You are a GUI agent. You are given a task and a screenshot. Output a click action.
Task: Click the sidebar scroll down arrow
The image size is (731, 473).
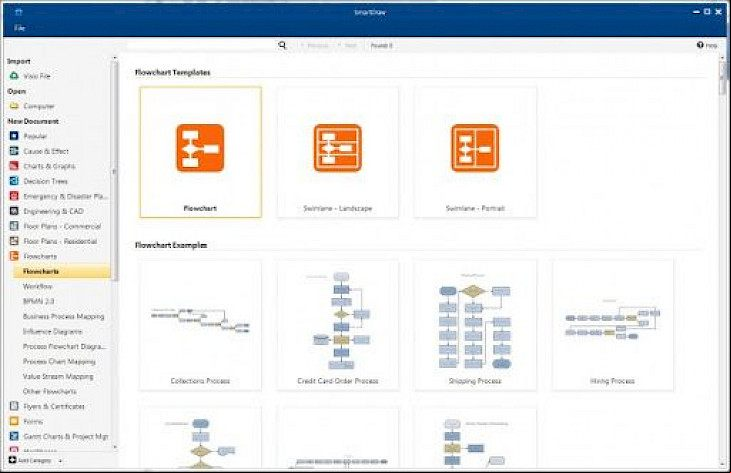point(115,447)
